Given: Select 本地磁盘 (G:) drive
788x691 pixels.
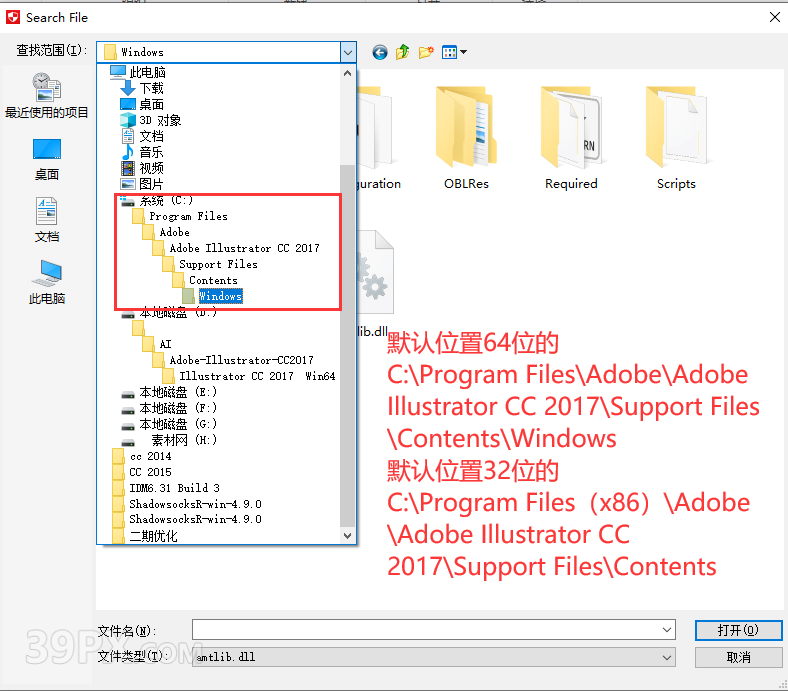Looking at the screenshot, I should tap(169, 424).
